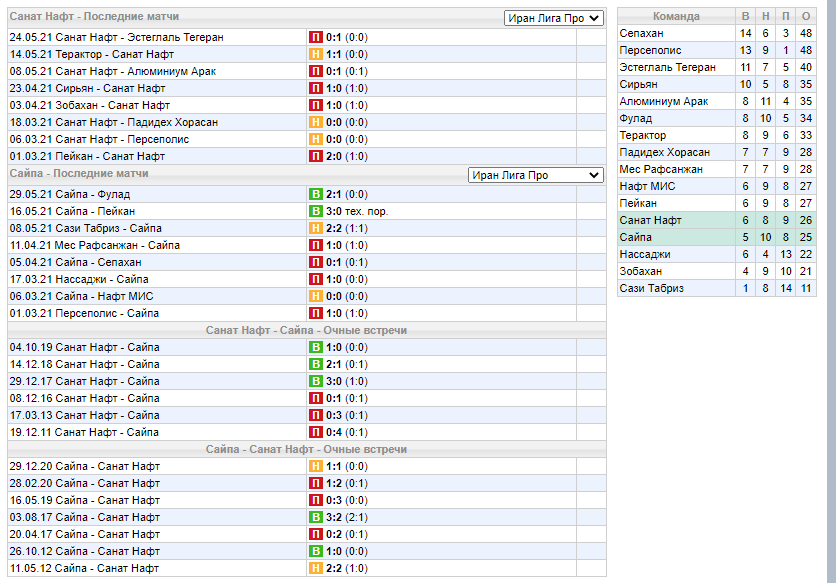Click the points value 22 in the Нассаджи row
This screenshot has width=836, height=583.
pyautogui.click(x=806, y=254)
